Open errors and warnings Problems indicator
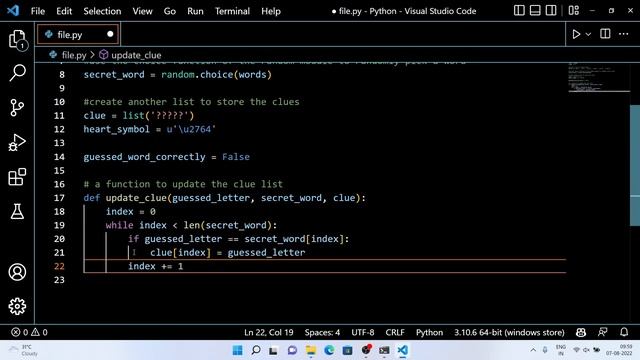Image resolution: width=640 pixels, height=360 pixels. [x=29, y=332]
